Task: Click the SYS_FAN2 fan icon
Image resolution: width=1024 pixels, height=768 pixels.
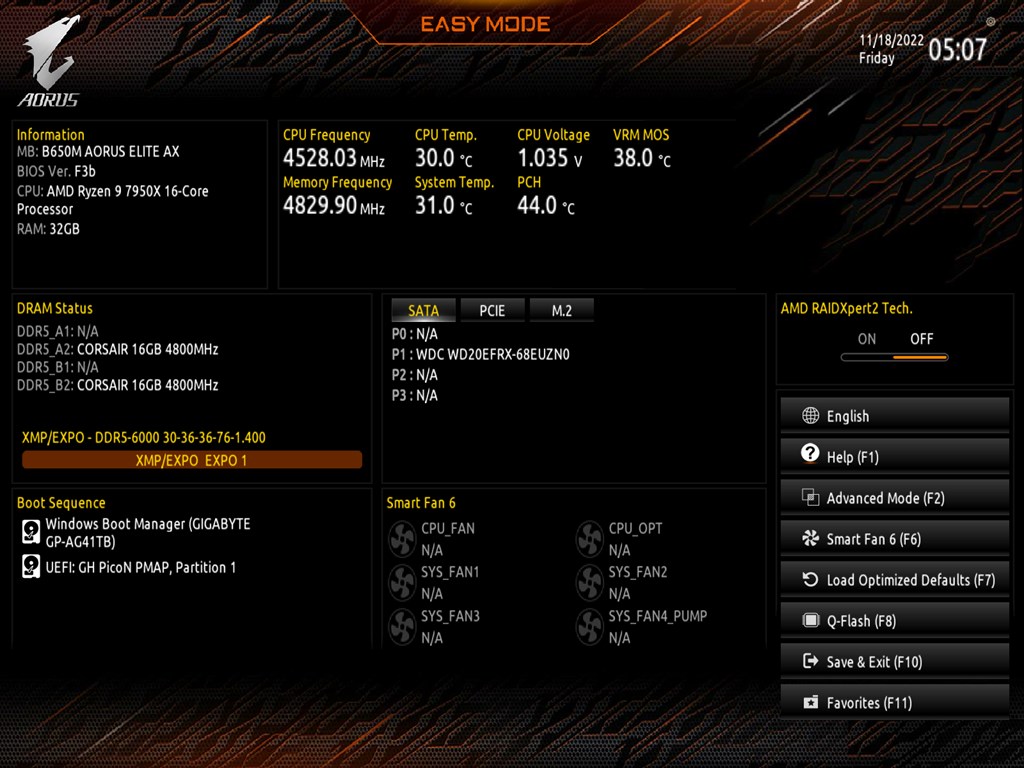Action: pyautogui.click(x=589, y=583)
